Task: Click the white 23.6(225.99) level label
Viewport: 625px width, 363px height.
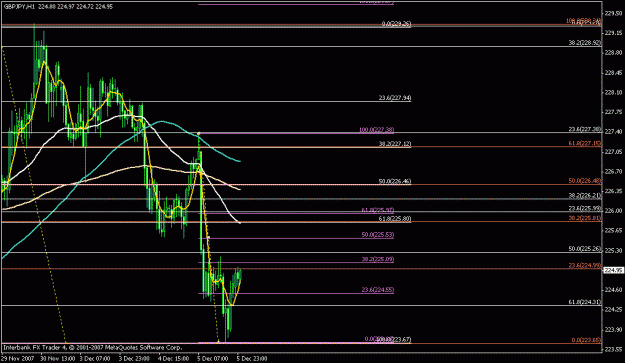Action: tap(585, 208)
